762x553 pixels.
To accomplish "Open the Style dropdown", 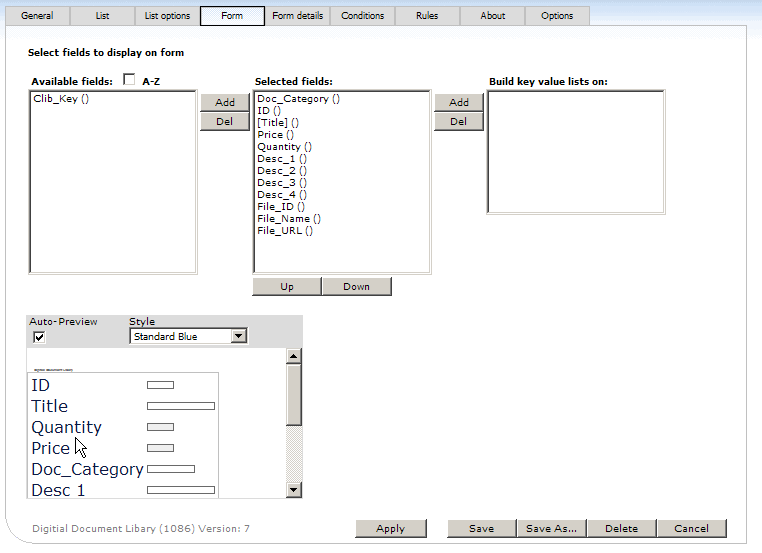I will 189,336.
